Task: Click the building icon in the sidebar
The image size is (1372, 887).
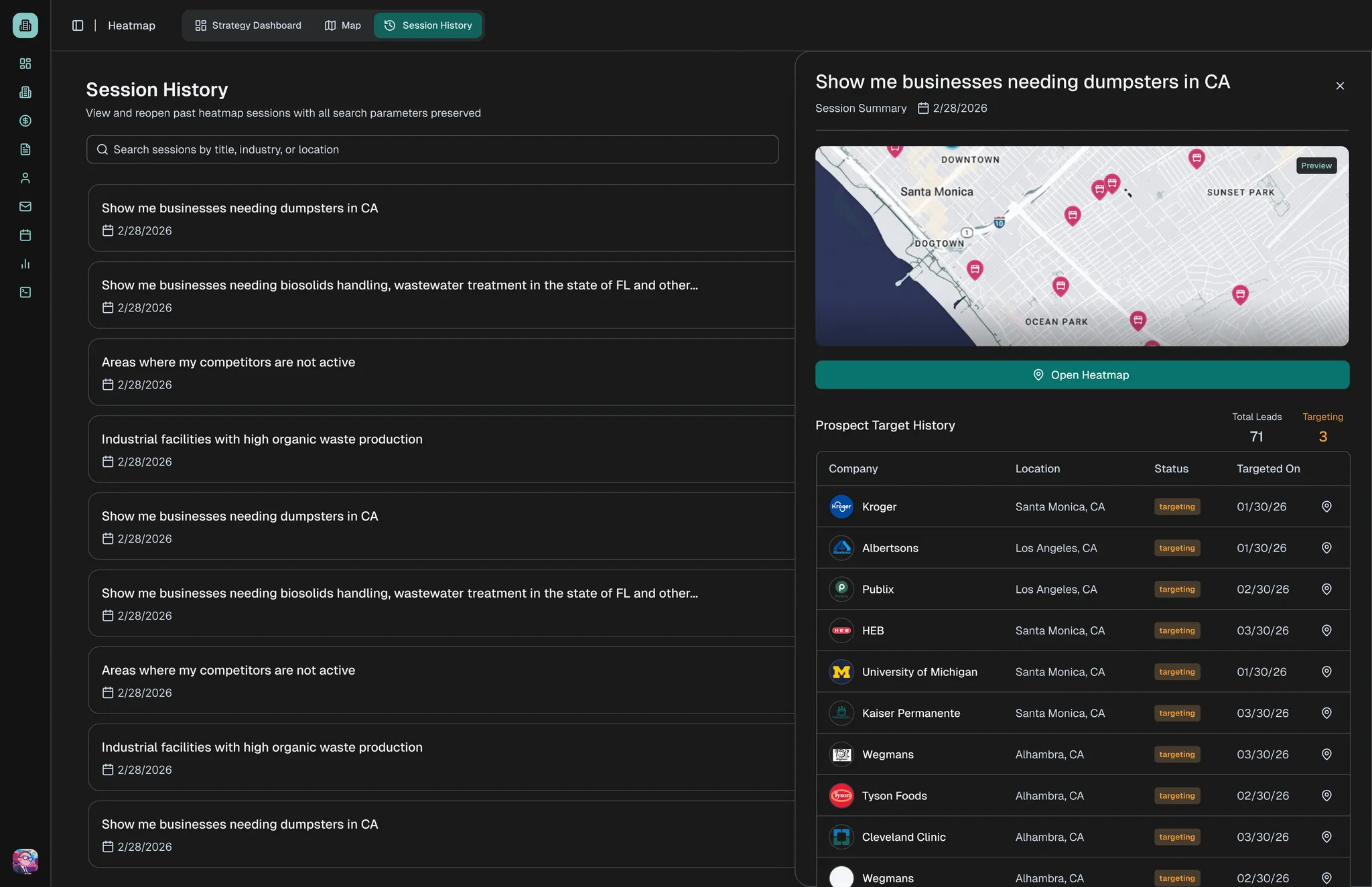Action: click(25, 92)
